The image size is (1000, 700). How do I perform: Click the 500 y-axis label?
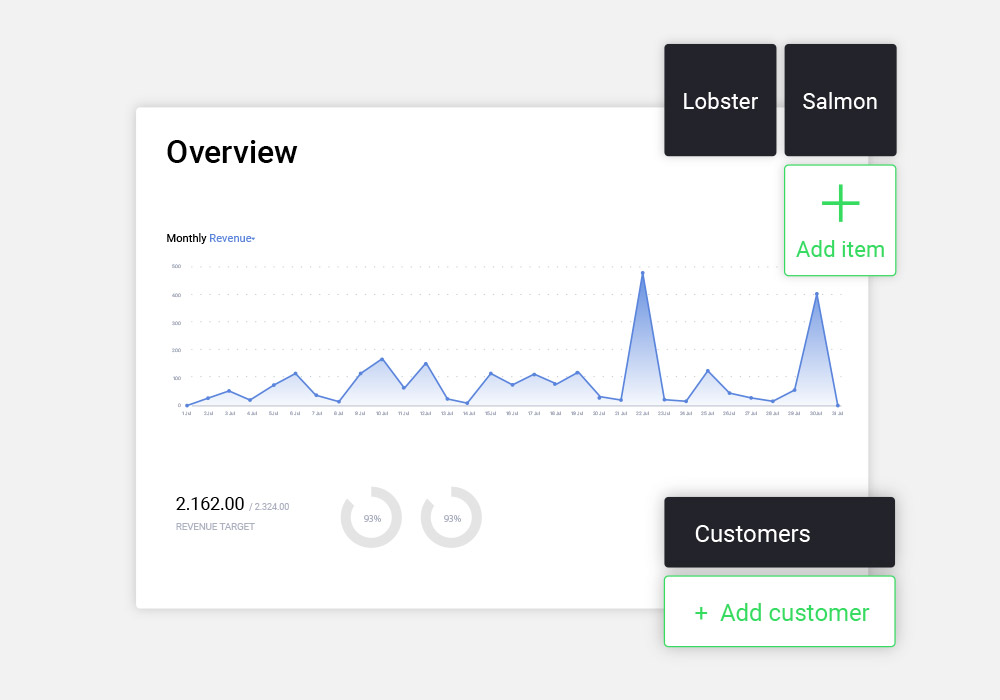click(176, 266)
